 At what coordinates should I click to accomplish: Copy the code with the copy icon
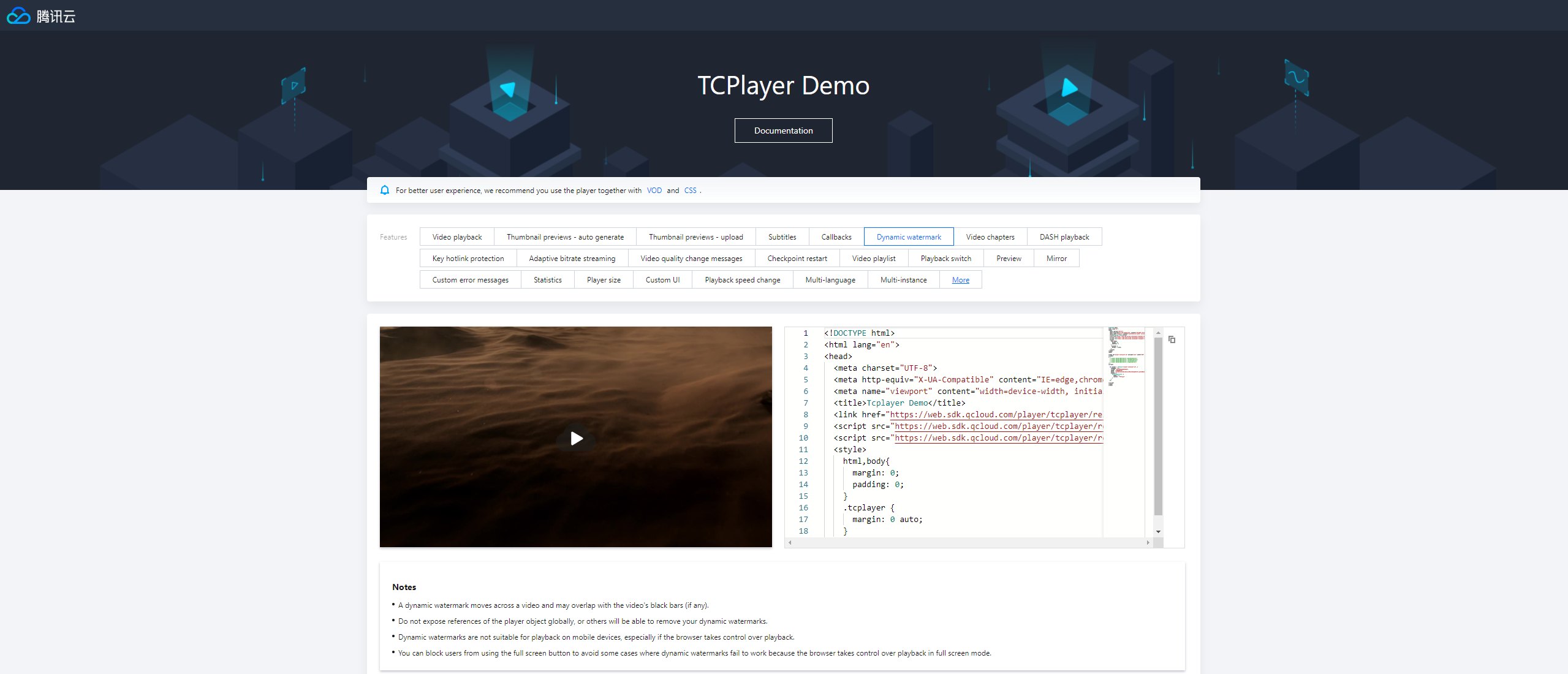1172,339
